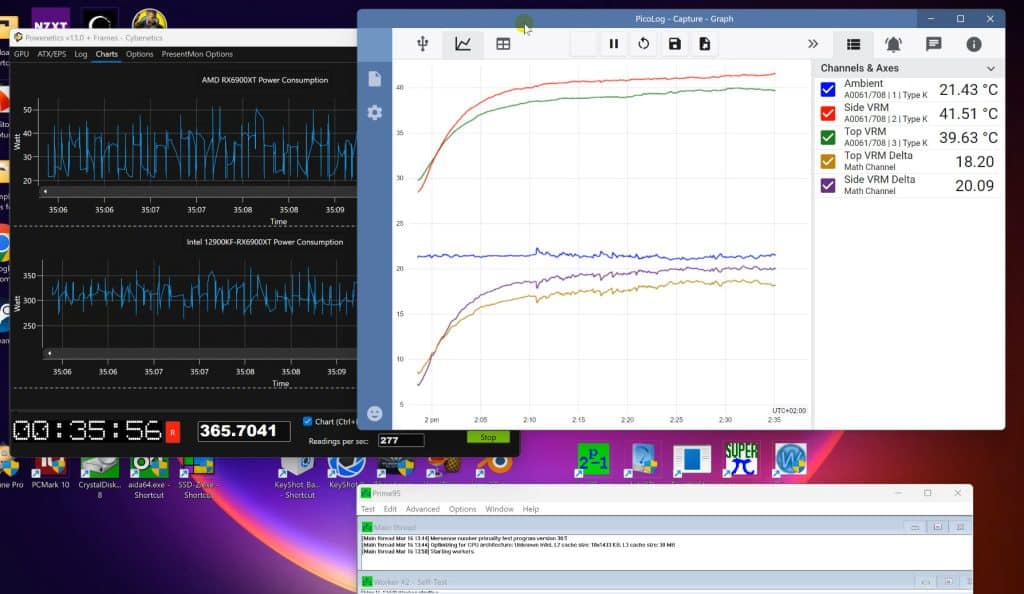
Task: Open the Options menu in Prime95
Action: point(462,509)
